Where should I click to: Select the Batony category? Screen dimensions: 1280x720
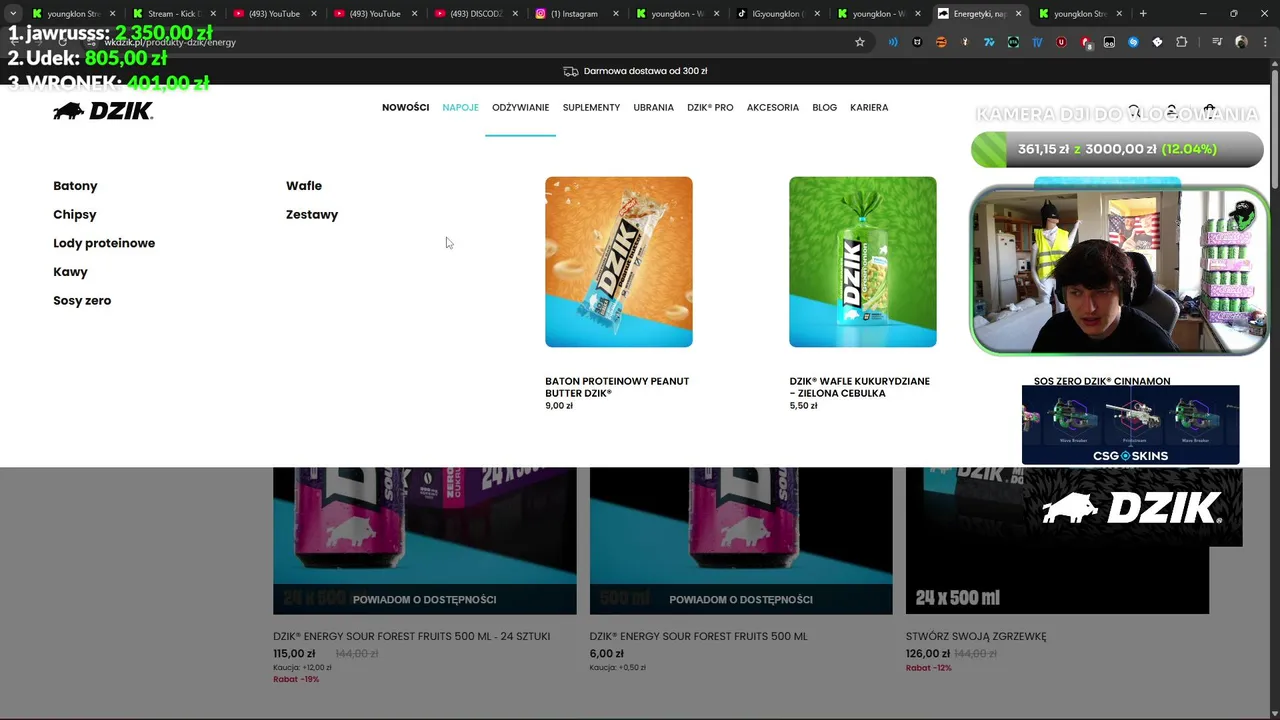tap(75, 186)
